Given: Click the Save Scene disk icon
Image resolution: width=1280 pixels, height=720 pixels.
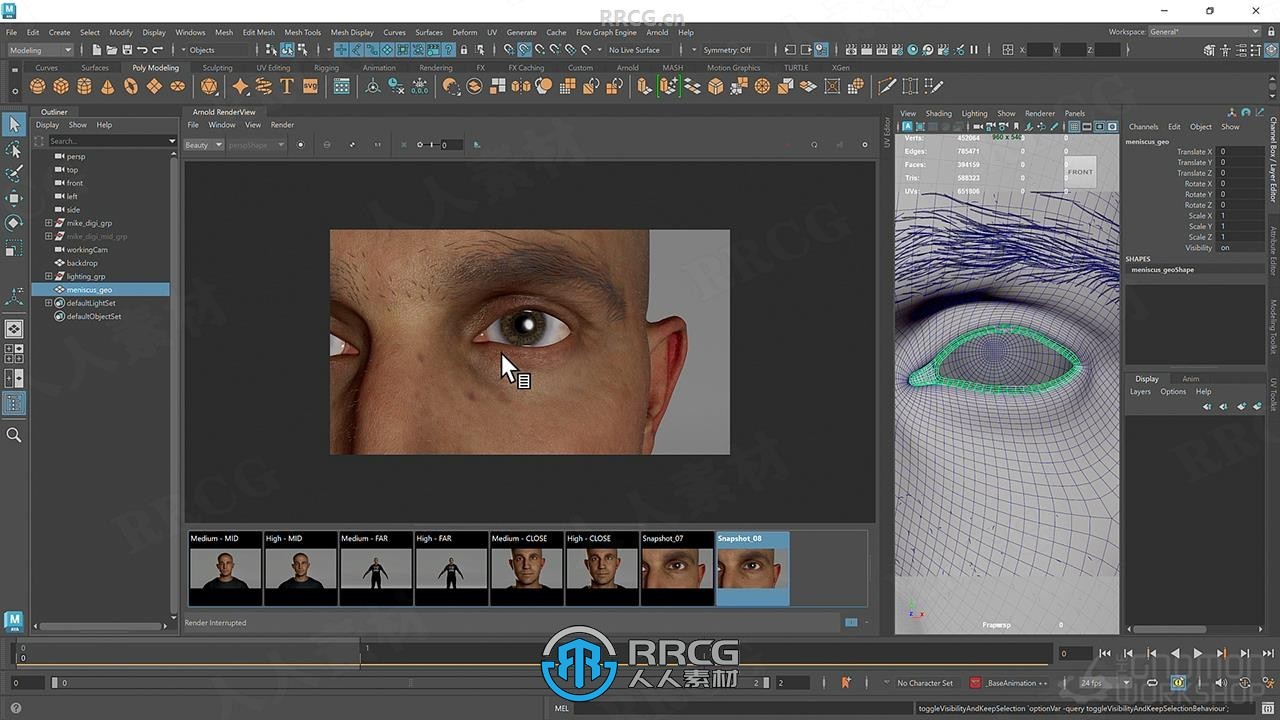Looking at the screenshot, I should coord(126,49).
